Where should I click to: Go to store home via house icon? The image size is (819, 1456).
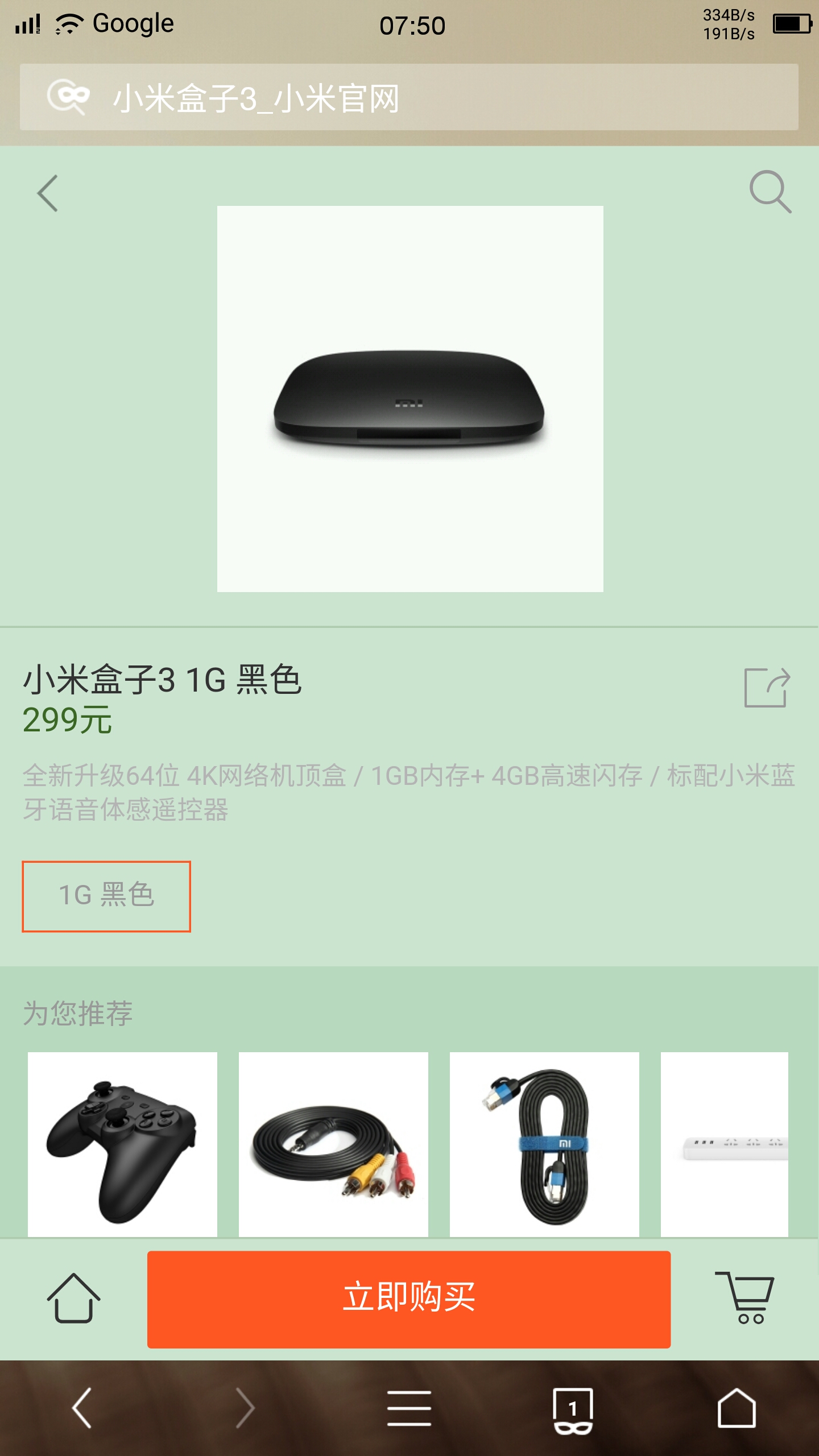point(73,1298)
